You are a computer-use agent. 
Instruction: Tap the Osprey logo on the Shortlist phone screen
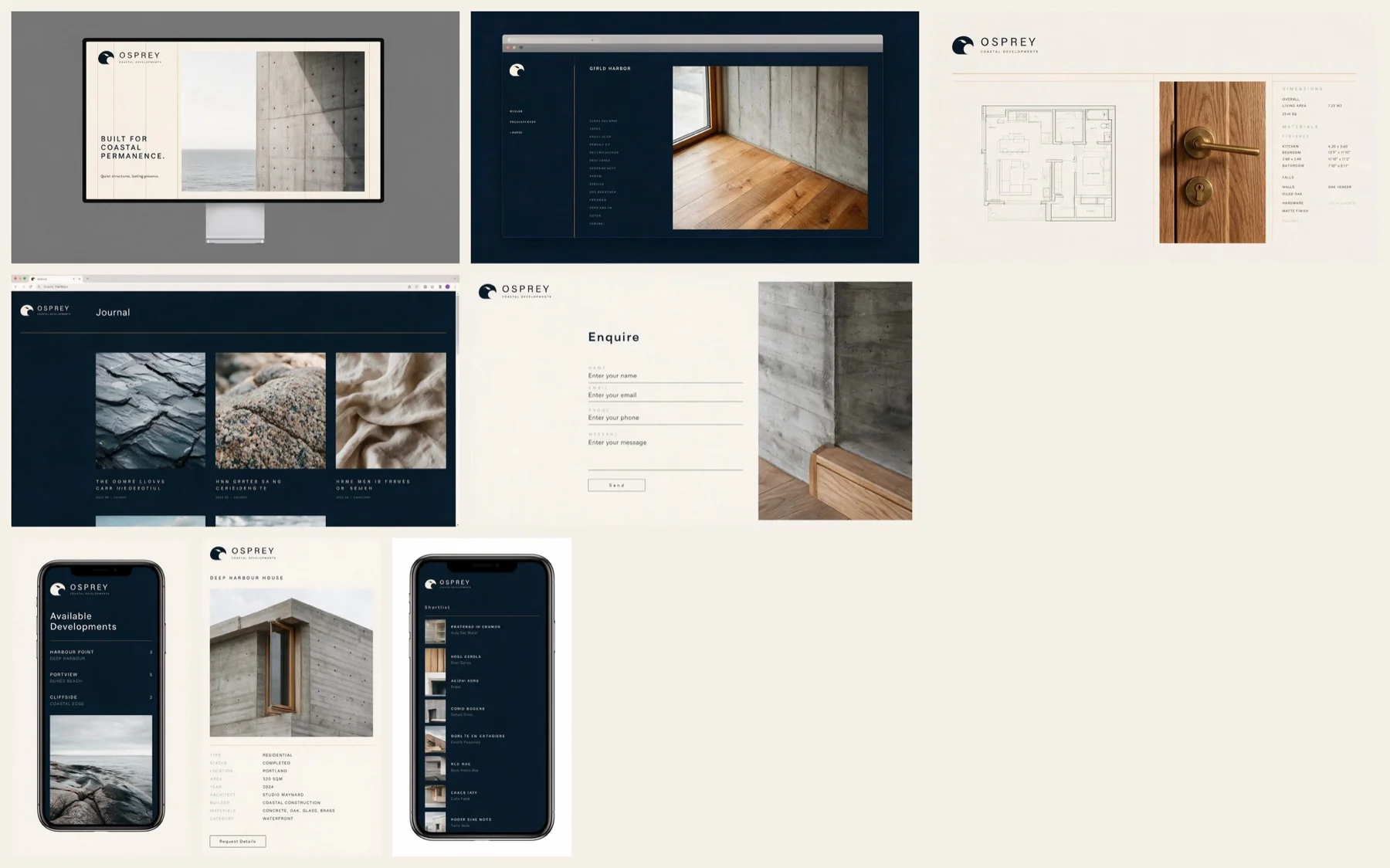point(448,584)
